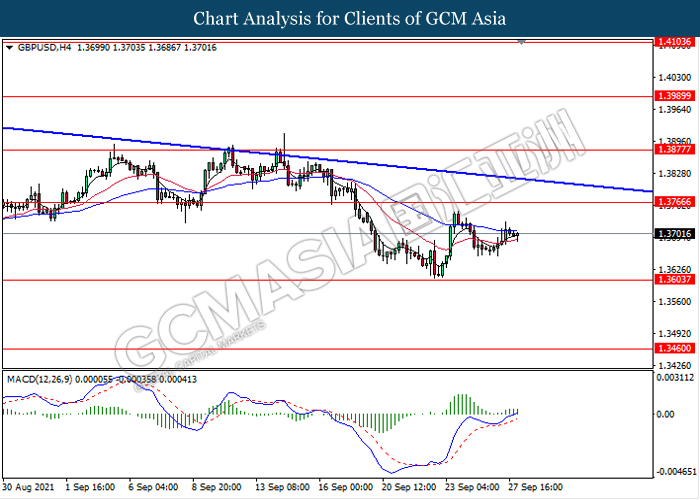Click the current price tag 1.37016
700x500 pixels.
(x=675, y=233)
